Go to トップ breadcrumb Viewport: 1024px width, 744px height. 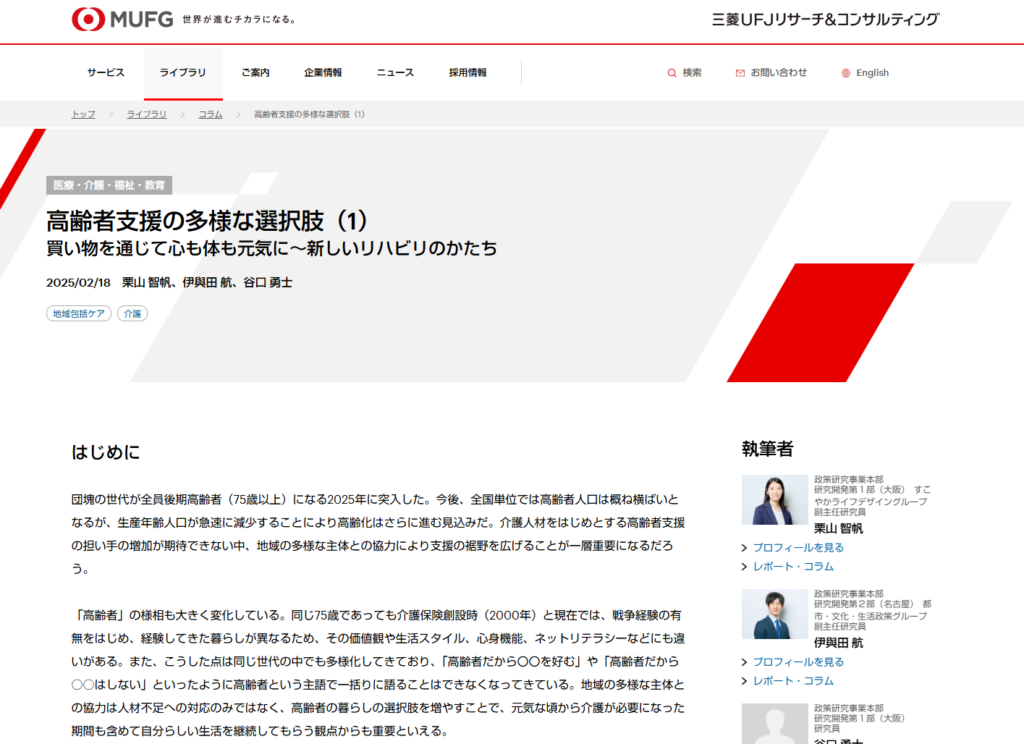click(x=83, y=114)
